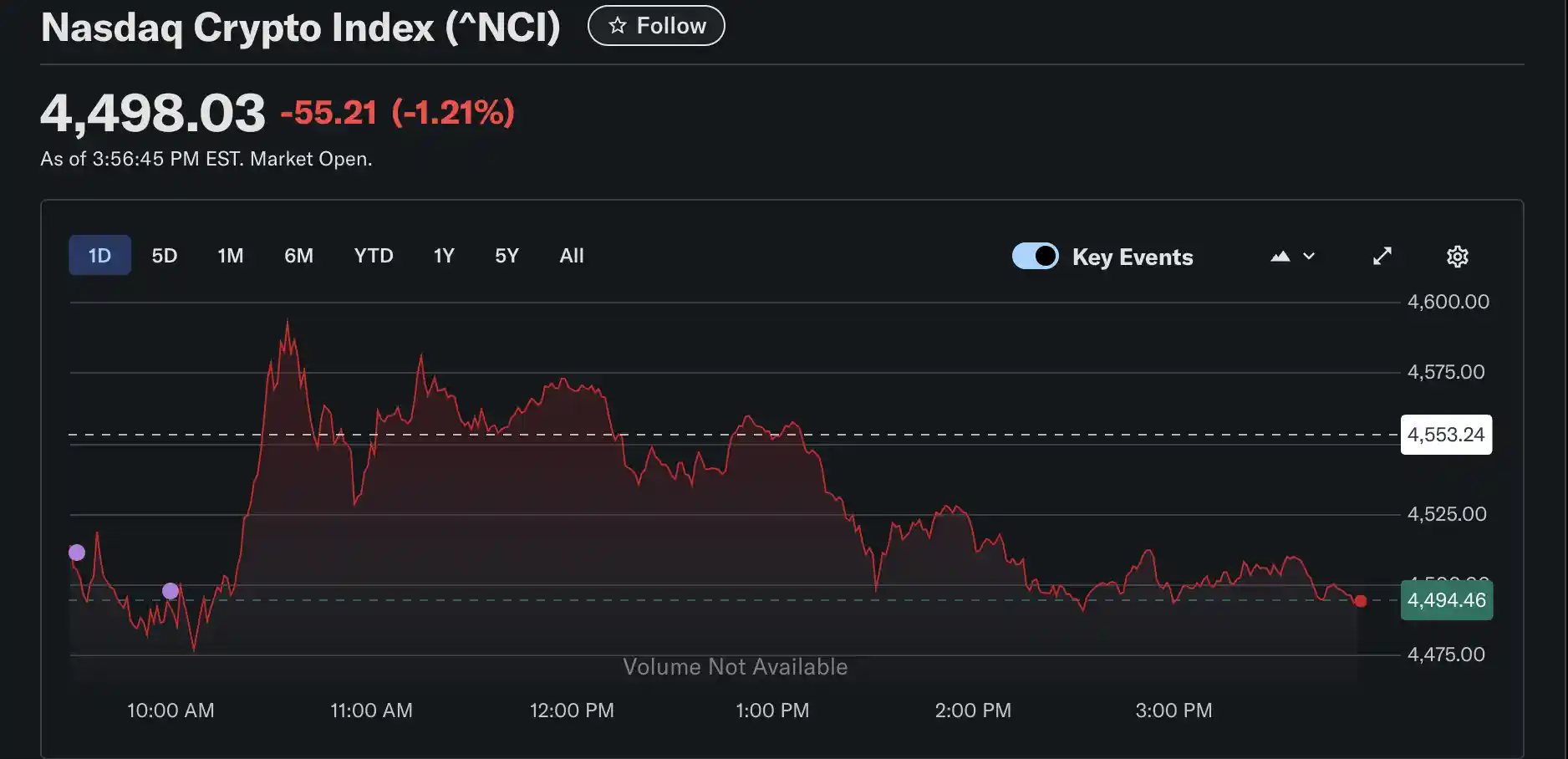
Task: View the 5Y chart range
Action: pos(507,256)
